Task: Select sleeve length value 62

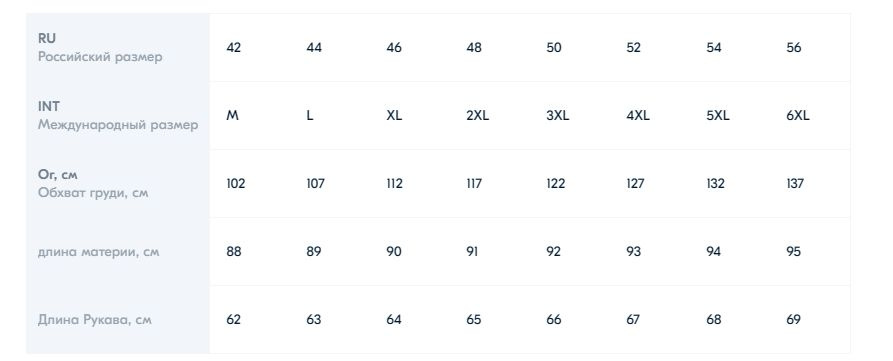Action: pyautogui.click(x=234, y=319)
